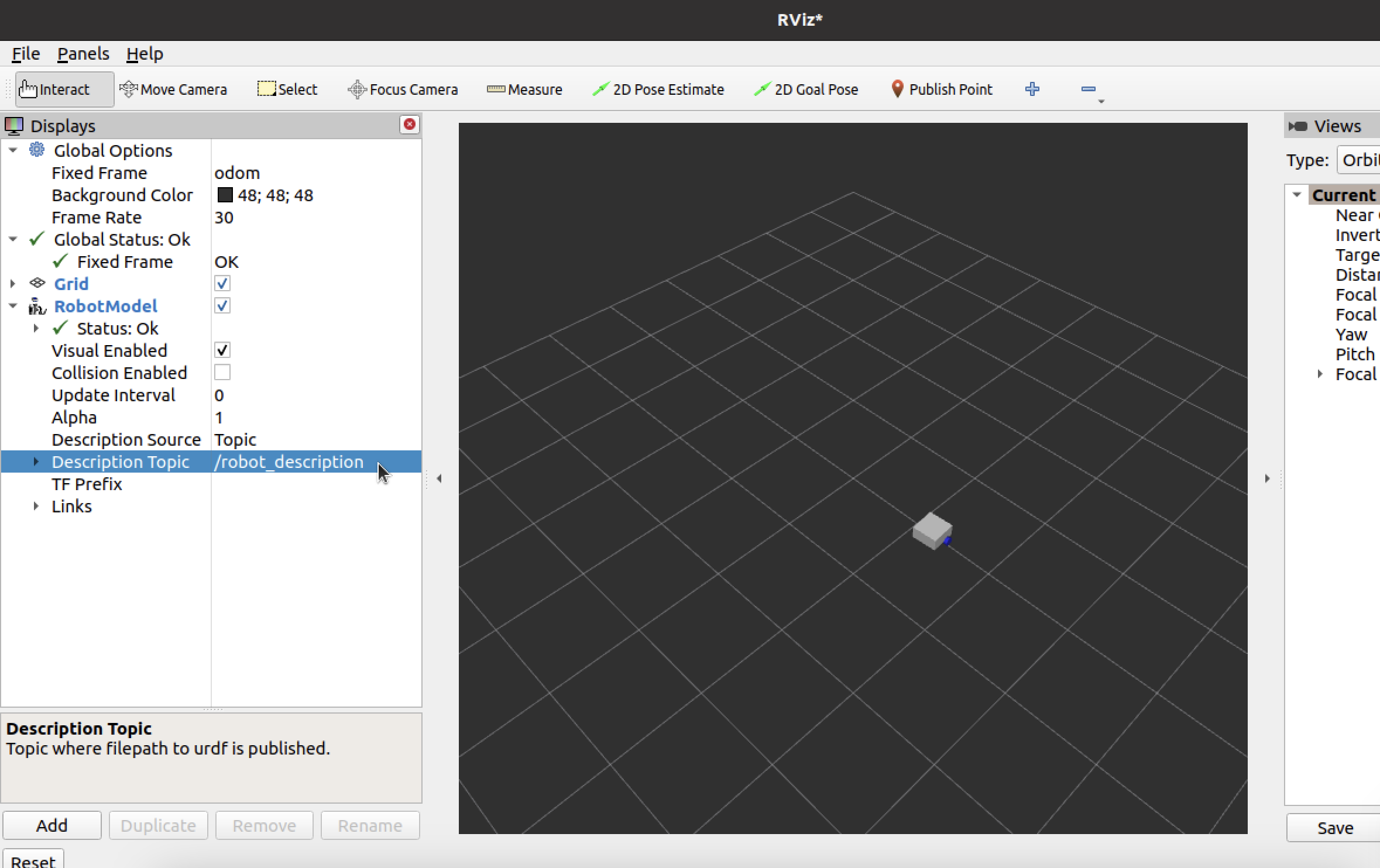Click the Duplicate button
Viewport: 1380px width, 868px height.
(159, 825)
